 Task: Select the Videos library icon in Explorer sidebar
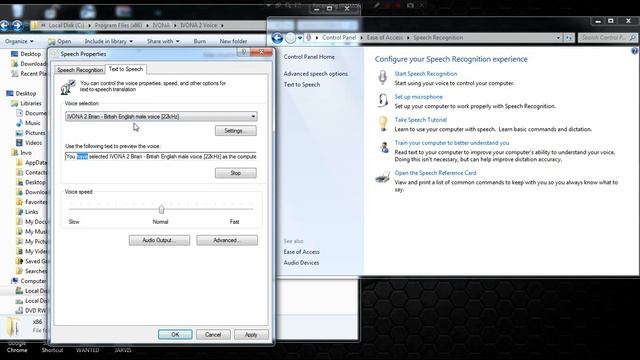tap(19, 143)
